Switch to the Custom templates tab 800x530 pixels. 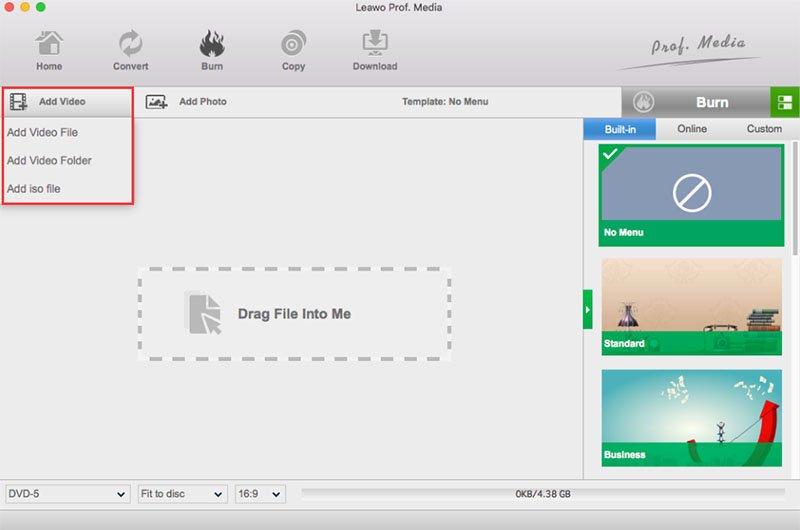[x=764, y=129]
